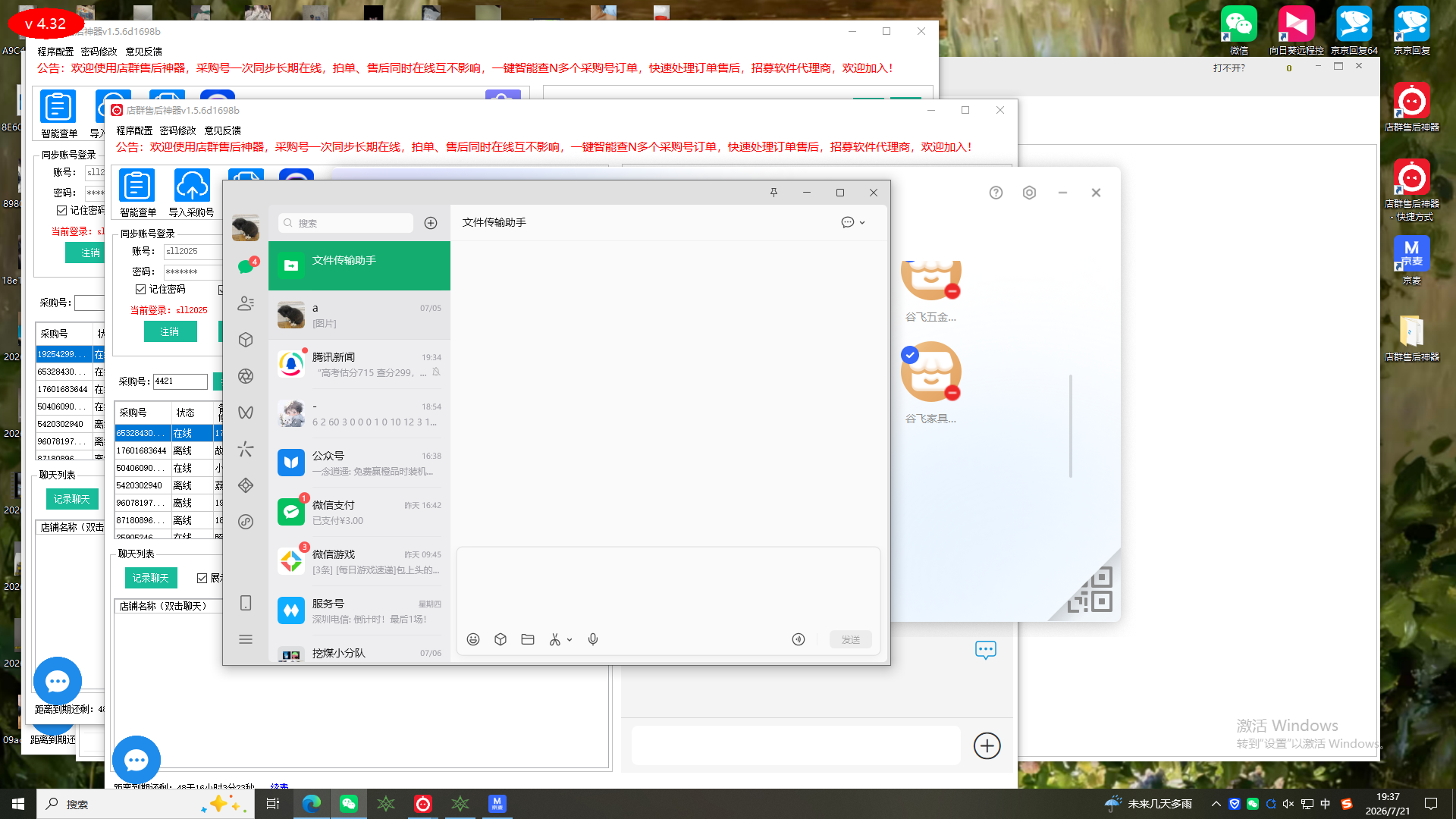Open the 微信游戏 chat
The image size is (1456, 819).
point(359,562)
